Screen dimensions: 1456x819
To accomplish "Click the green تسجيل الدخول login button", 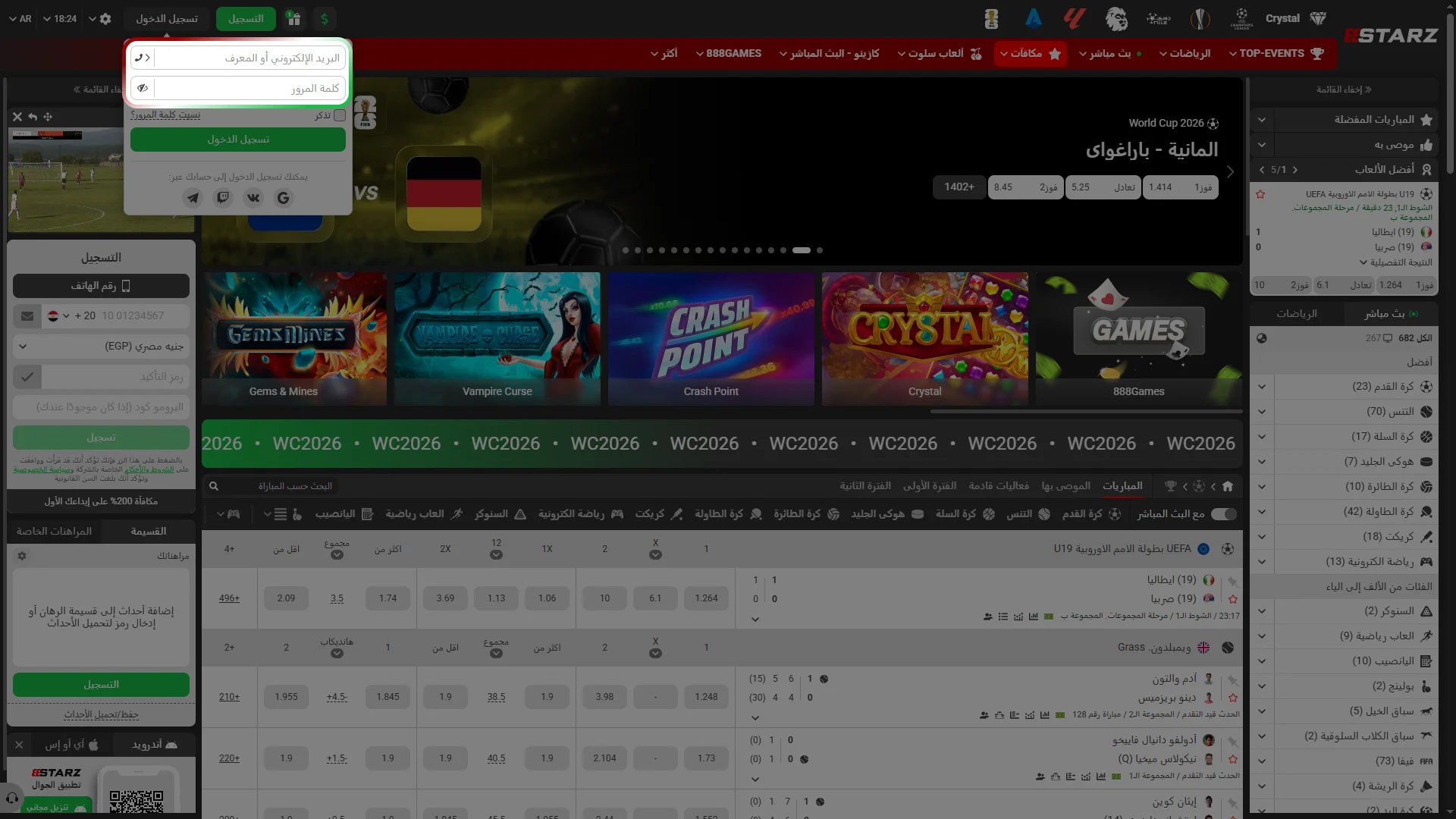I will pos(238,140).
